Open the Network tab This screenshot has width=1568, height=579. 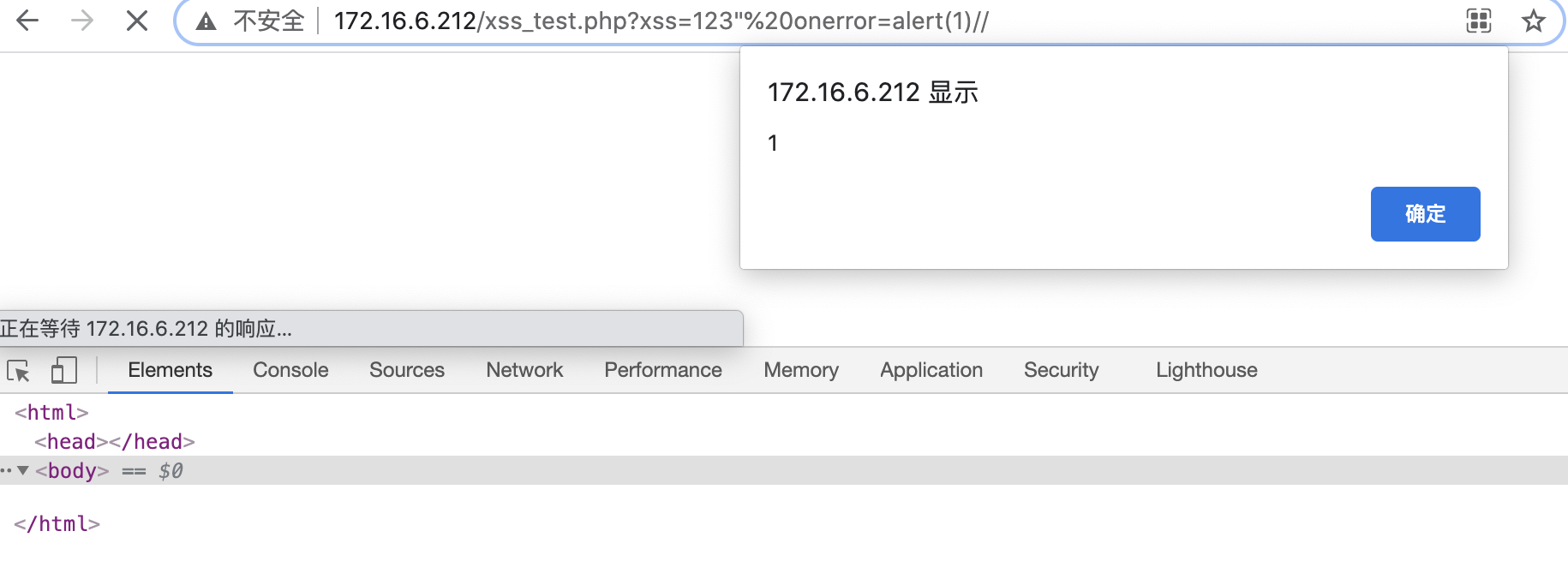coord(524,370)
